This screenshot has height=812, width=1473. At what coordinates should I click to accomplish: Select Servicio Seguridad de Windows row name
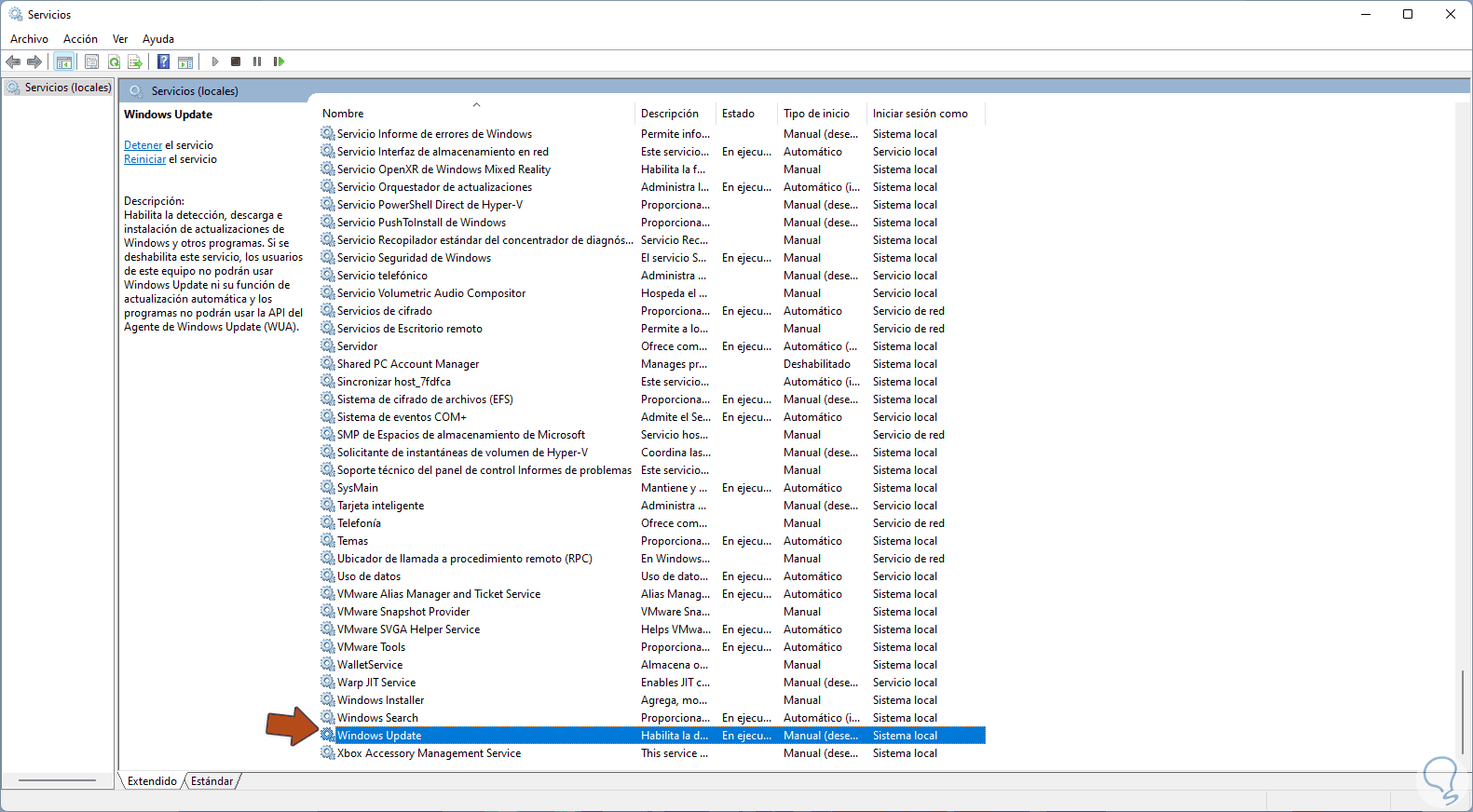[414, 258]
